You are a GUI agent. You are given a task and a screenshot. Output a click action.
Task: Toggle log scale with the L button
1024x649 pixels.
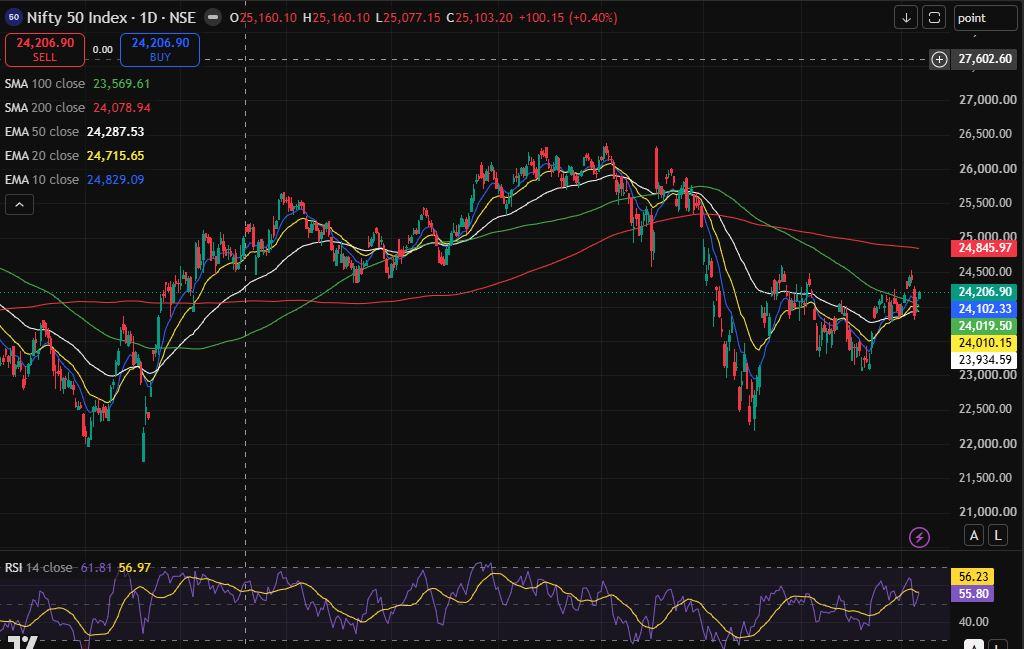point(997,535)
